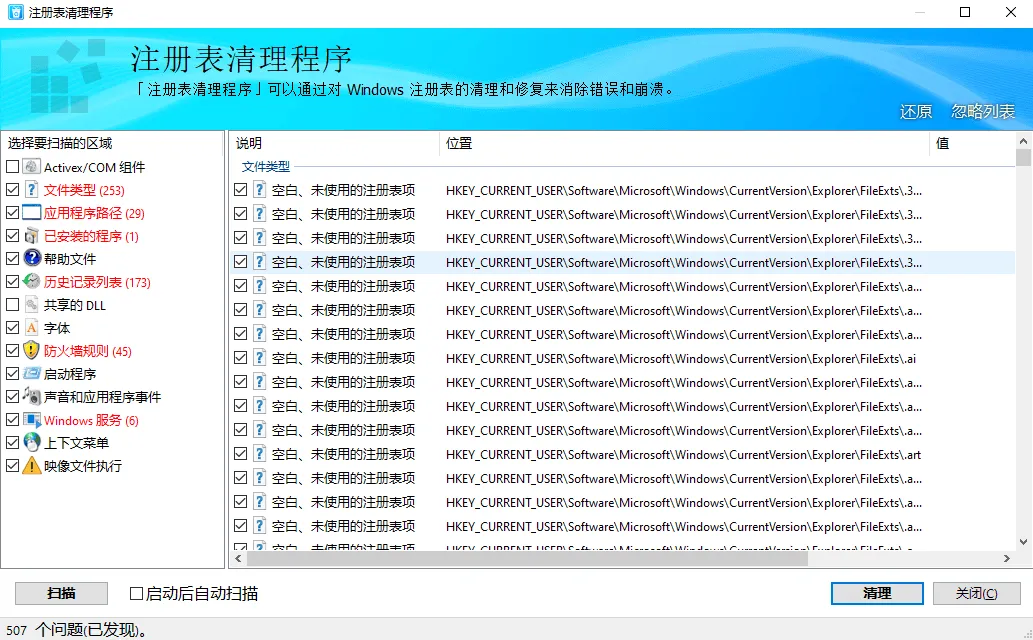Image resolution: width=1033 pixels, height=640 pixels.
Task: Click the 已安装的程序 icon
Action: (32, 235)
